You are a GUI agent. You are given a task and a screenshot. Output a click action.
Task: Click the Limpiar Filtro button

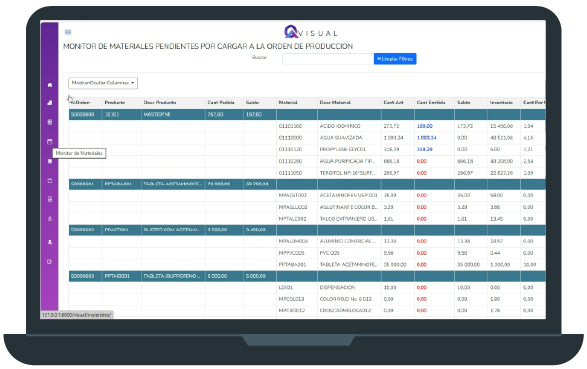395,59
